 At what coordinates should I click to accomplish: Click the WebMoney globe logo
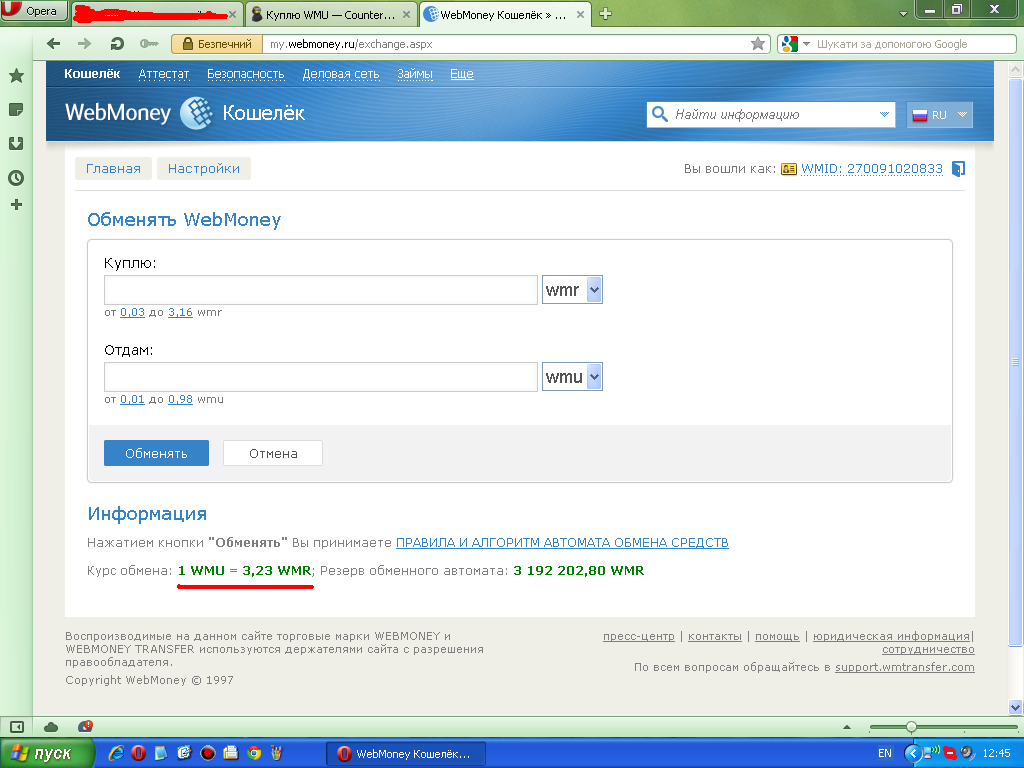coord(197,113)
